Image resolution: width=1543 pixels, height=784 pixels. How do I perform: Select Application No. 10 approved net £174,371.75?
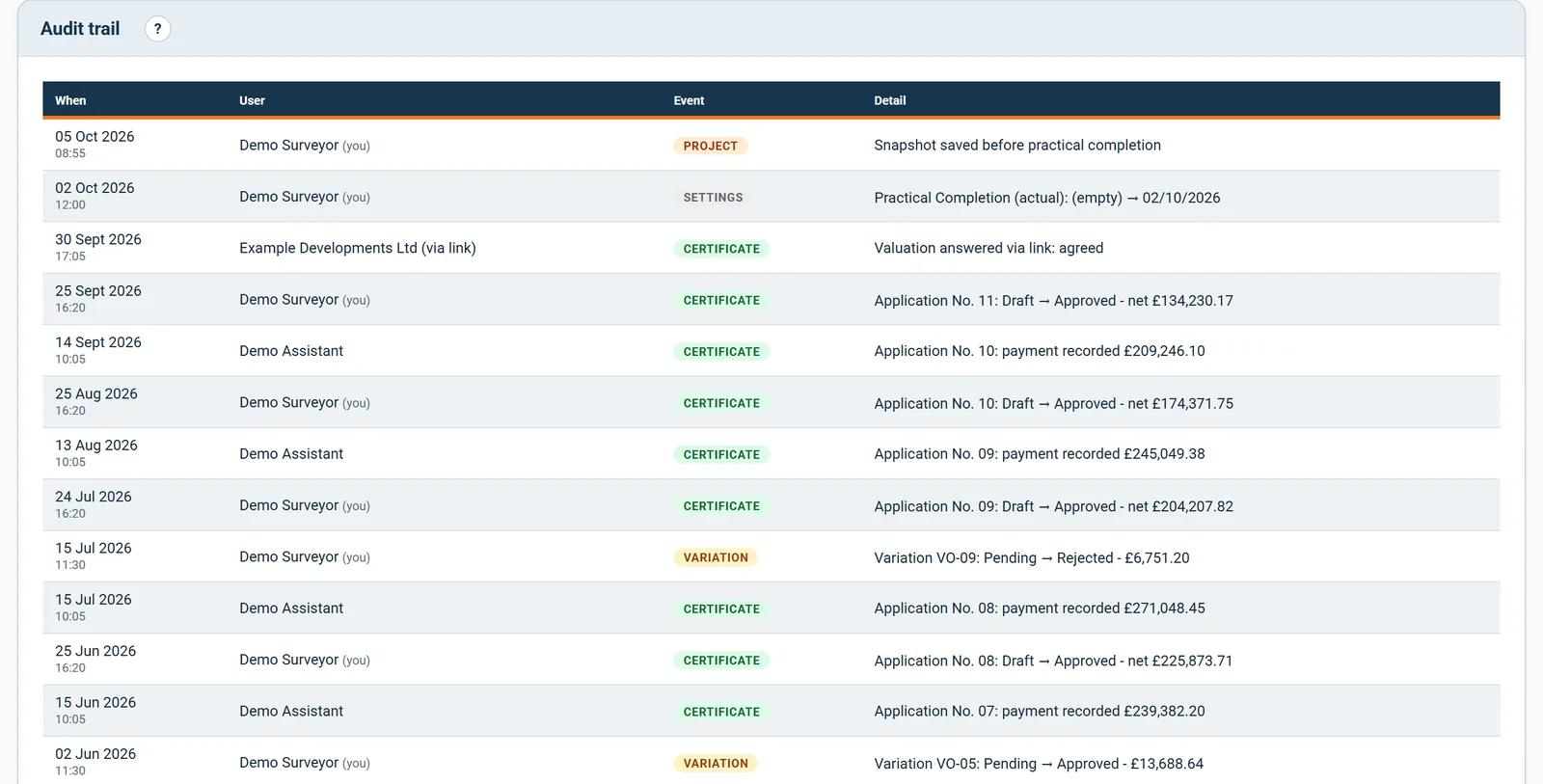click(x=1053, y=403)
